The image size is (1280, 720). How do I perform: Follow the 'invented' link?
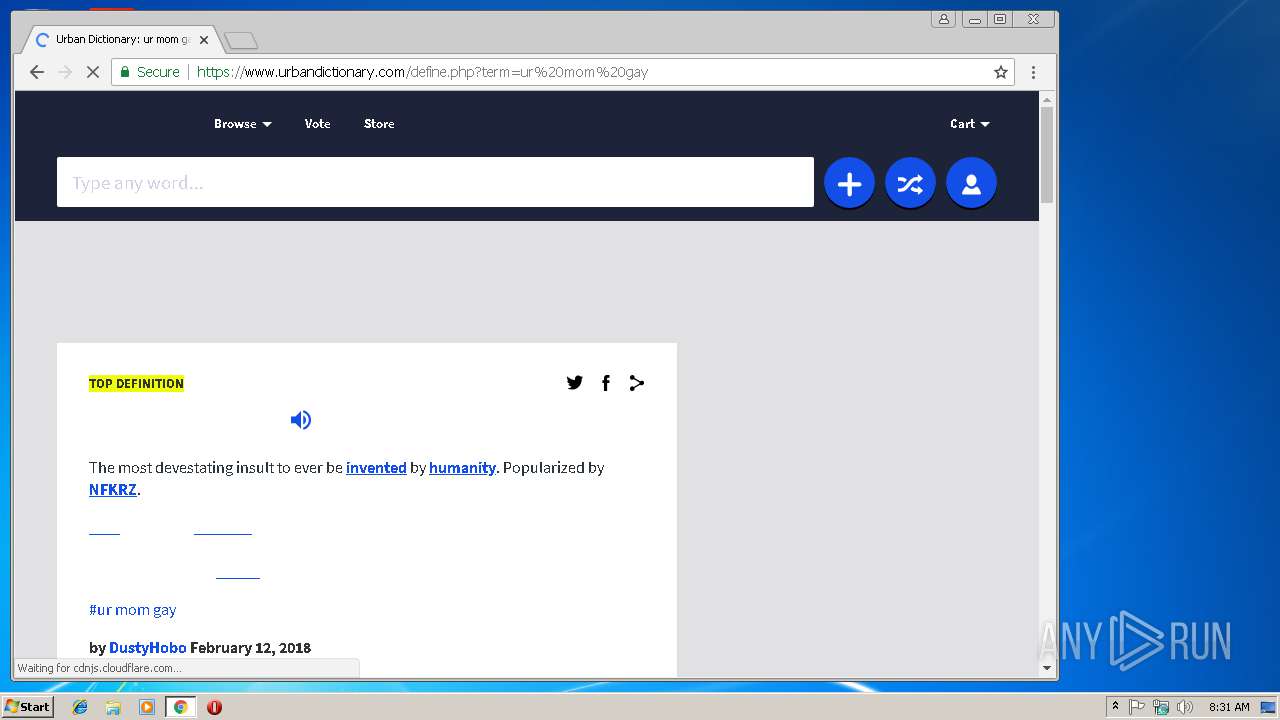(376, 468)
